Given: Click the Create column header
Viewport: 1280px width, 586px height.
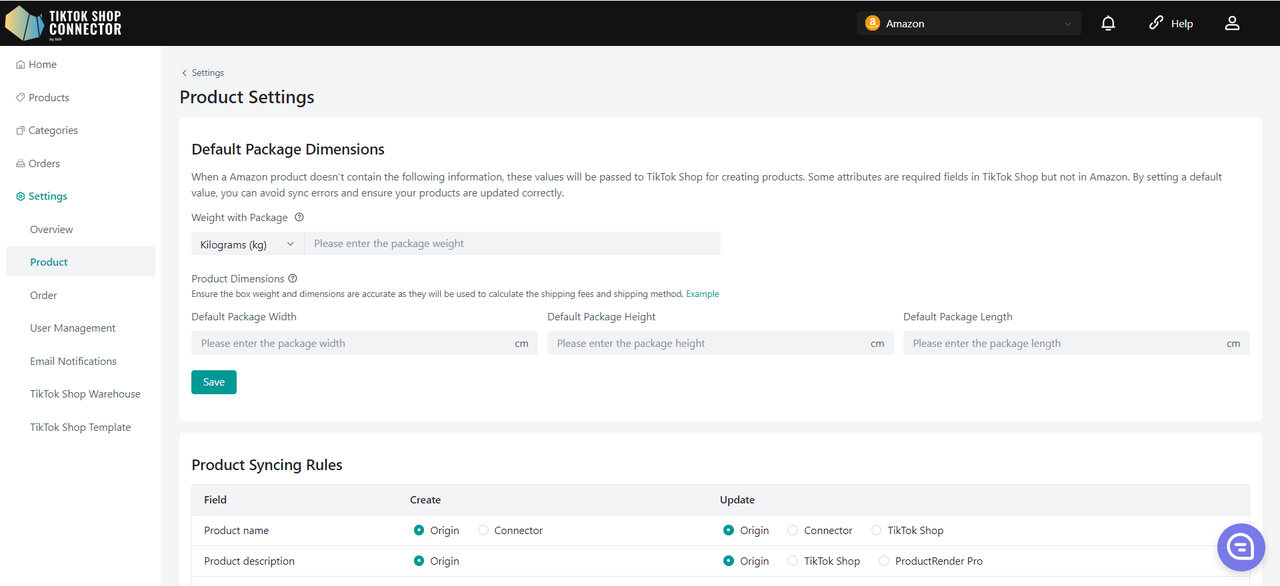Looking at the screenshot, I should pyautogui.click(x=425, y=500).
